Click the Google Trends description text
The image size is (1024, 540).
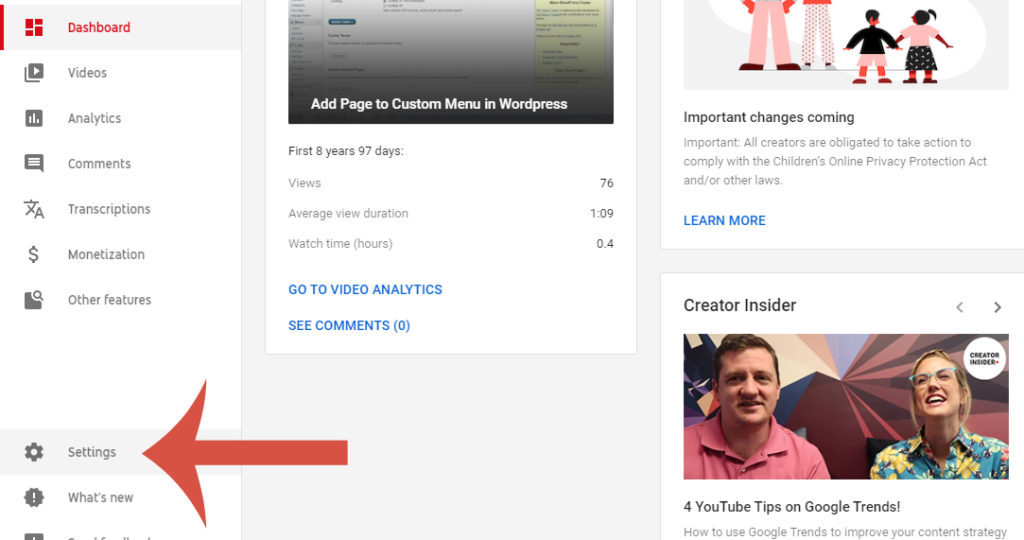click(x=845, y=532)
